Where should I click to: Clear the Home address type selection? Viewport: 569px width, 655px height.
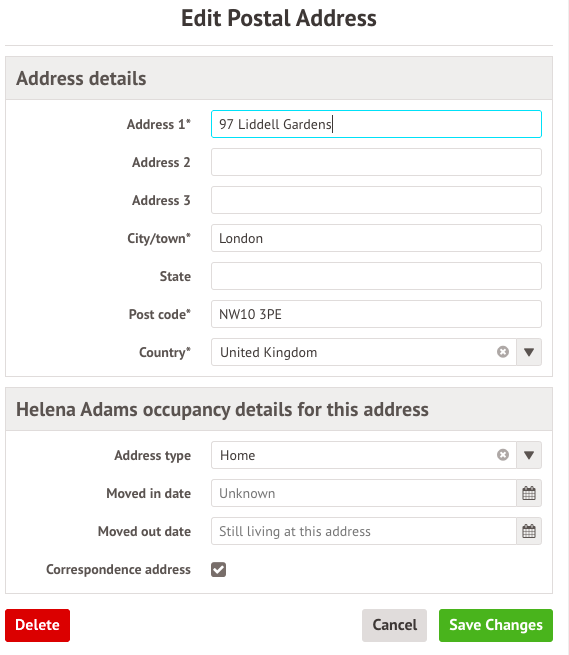click(503, 454)
